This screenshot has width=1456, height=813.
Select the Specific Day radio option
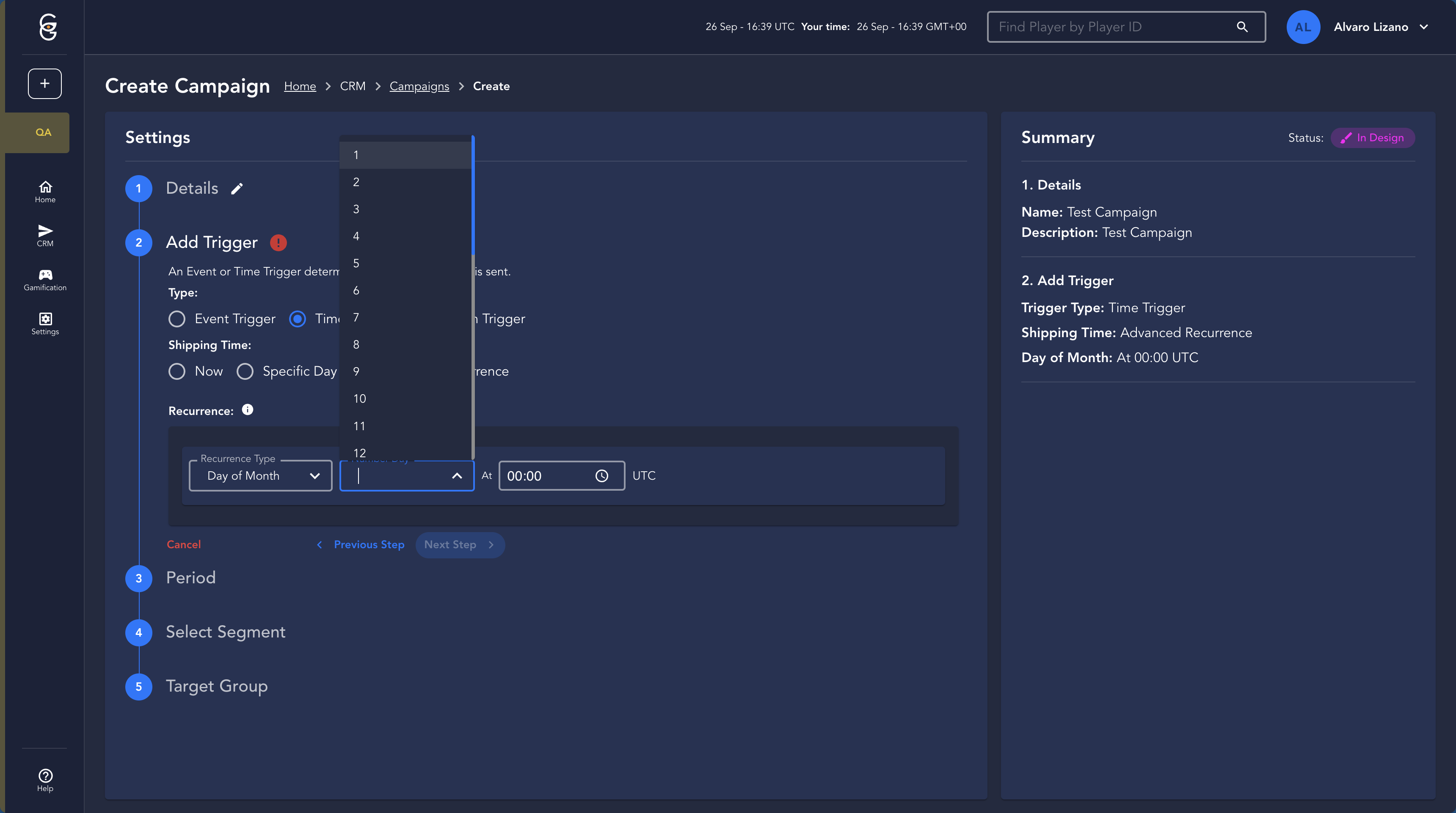[245, 371]
